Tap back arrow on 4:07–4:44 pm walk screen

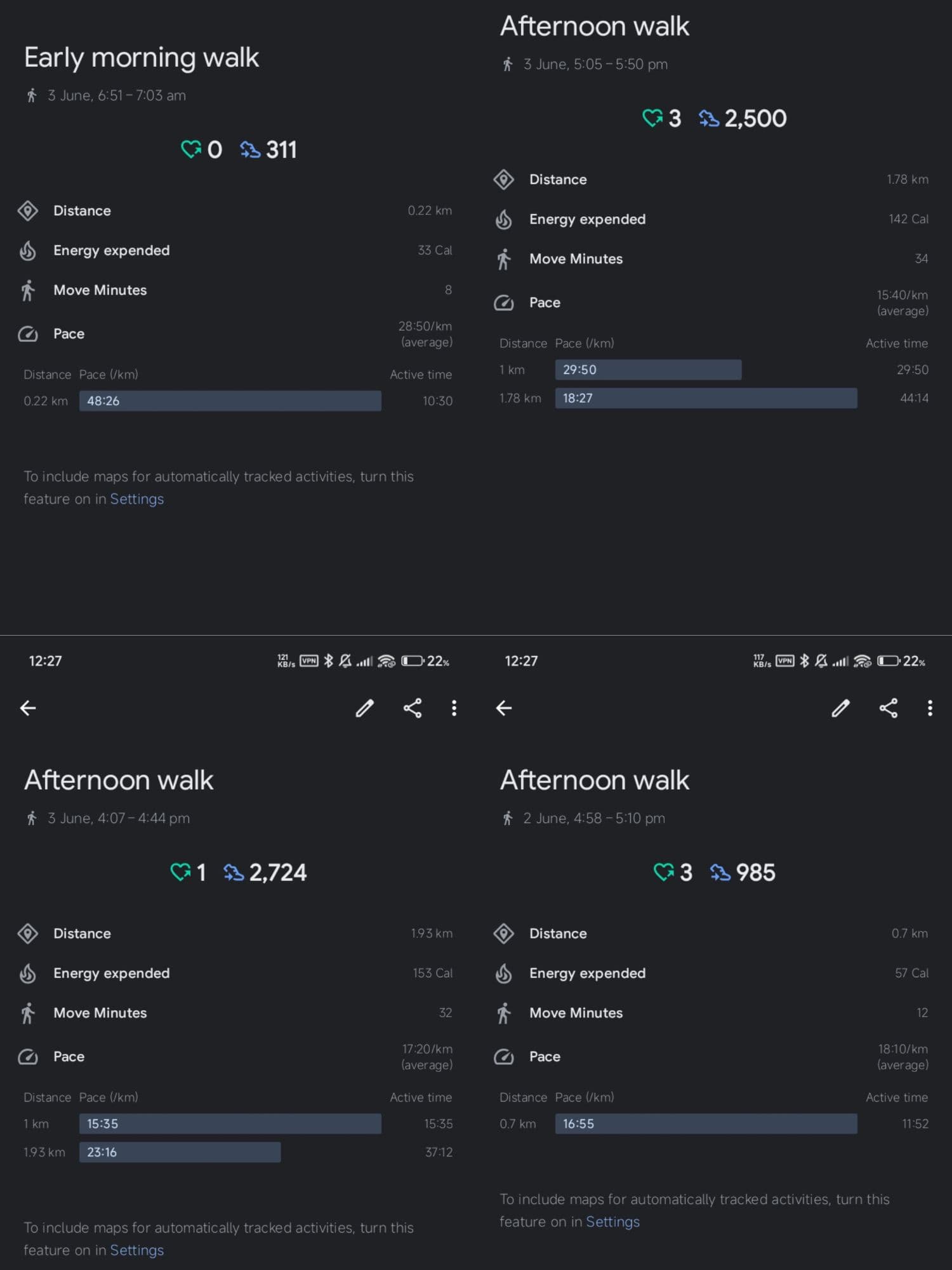pyautogui.click(x=28, y=708)
